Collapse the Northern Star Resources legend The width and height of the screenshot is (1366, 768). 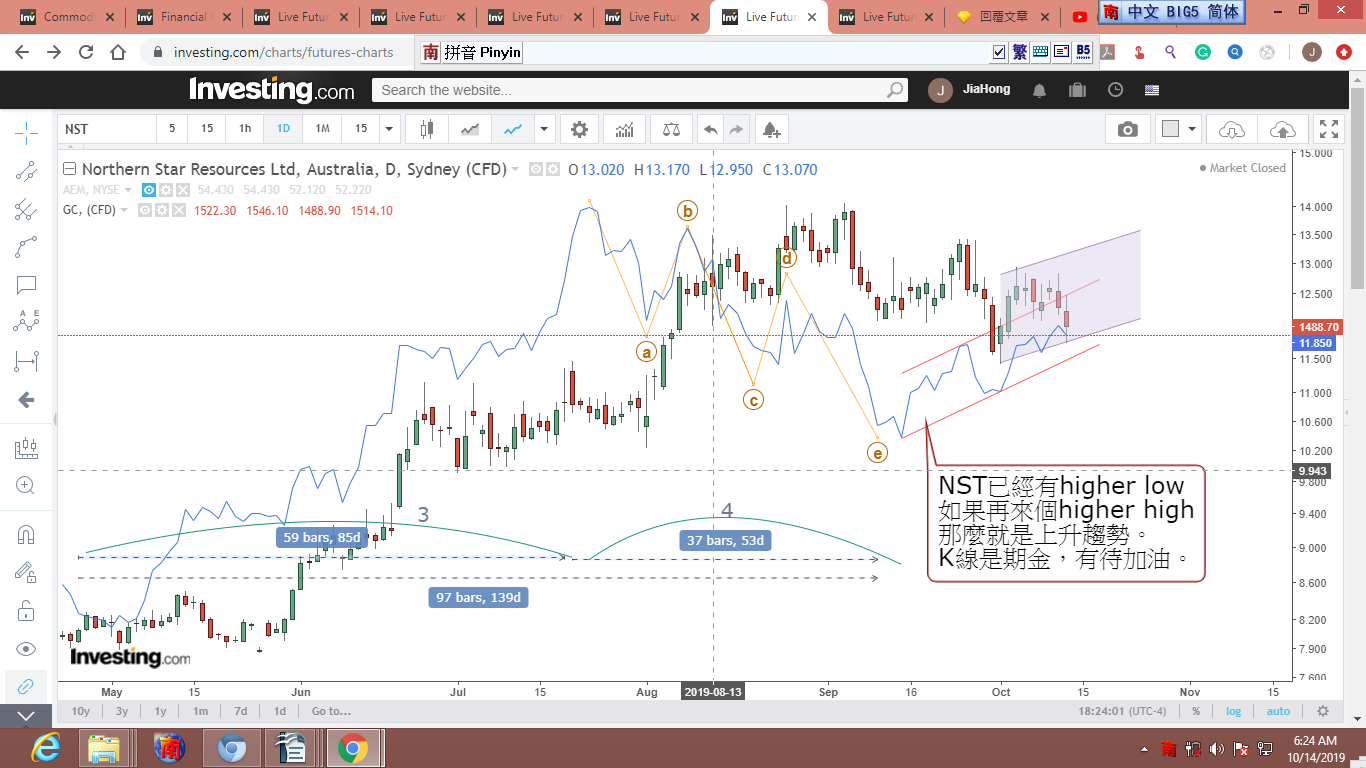click(69, 169)
